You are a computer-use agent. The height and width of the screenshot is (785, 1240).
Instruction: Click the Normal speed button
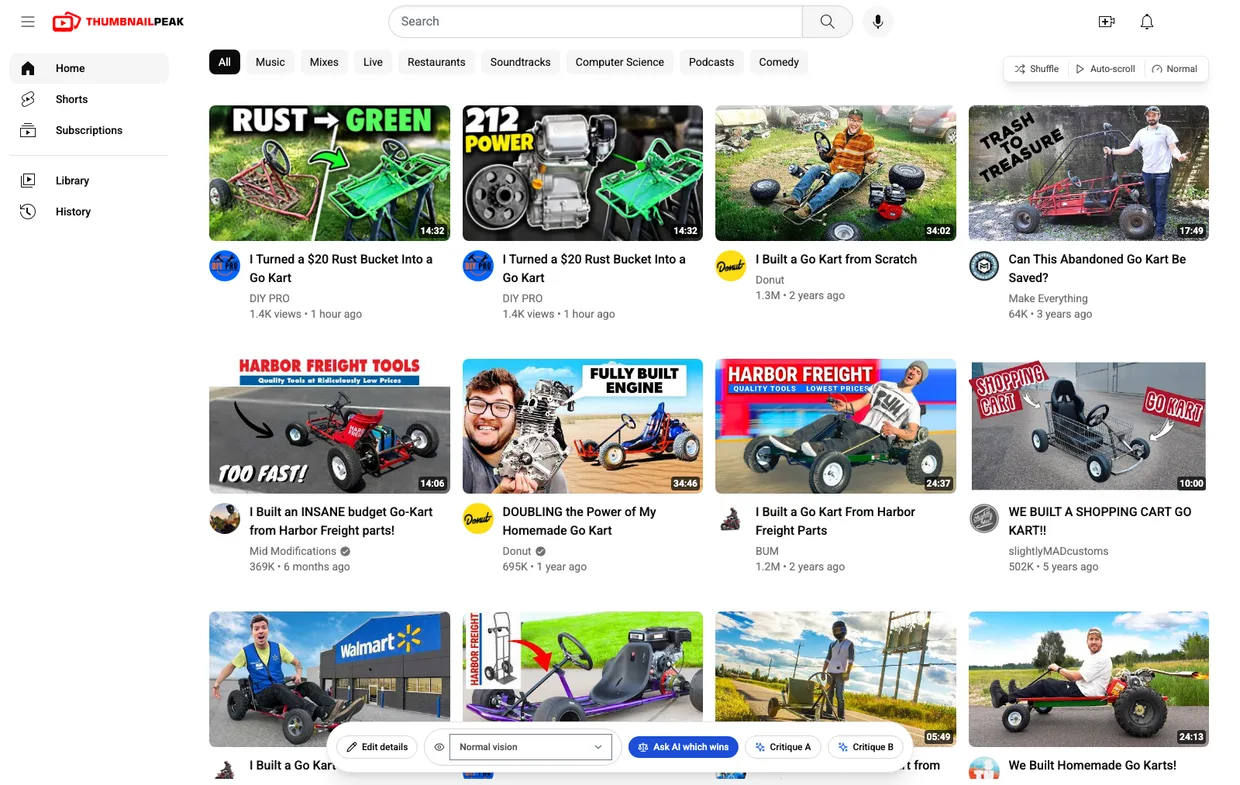tap(1174, 69)
